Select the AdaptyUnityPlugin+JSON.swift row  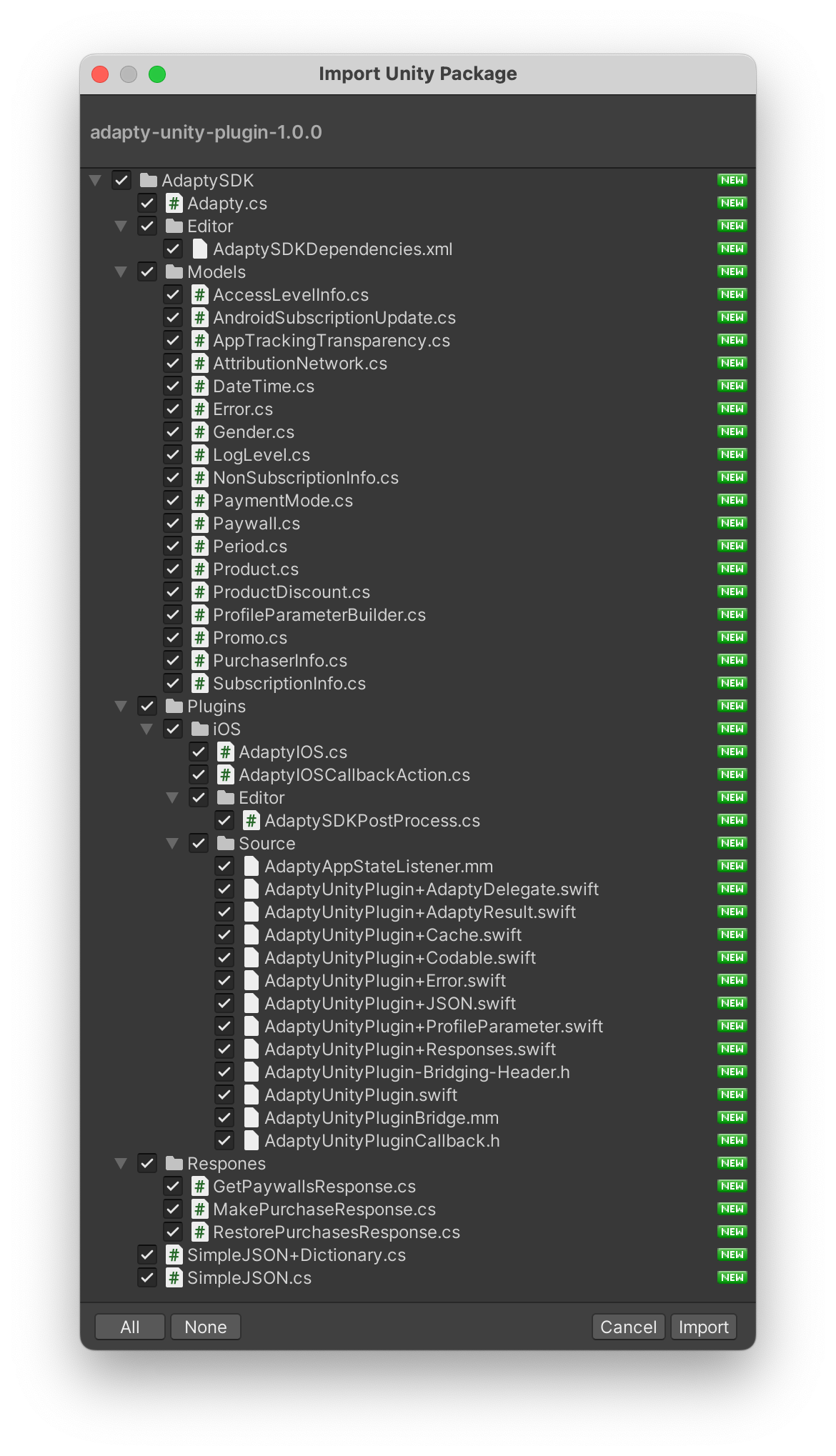(418, 1003)
